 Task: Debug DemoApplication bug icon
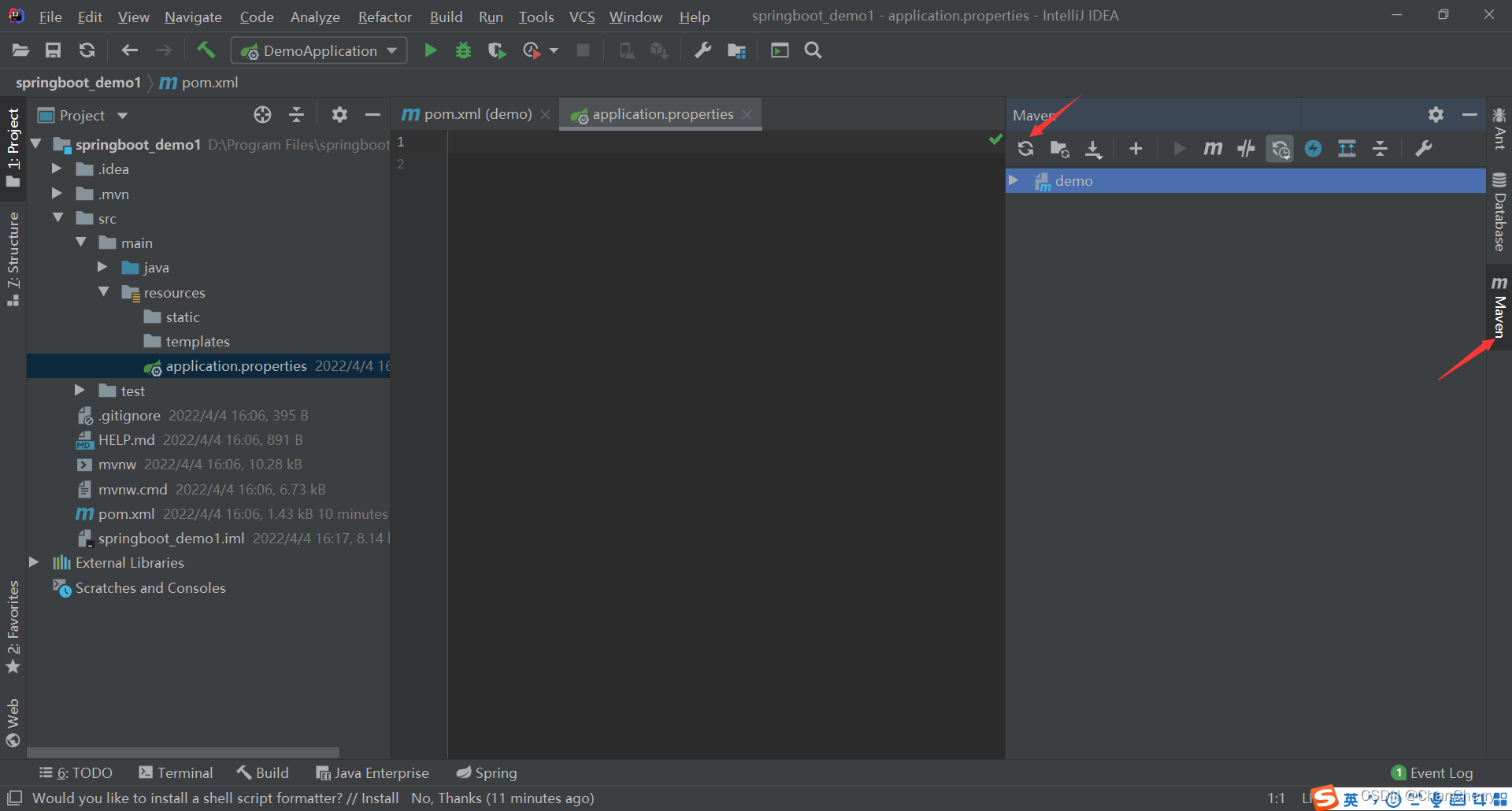coord(463,50)
